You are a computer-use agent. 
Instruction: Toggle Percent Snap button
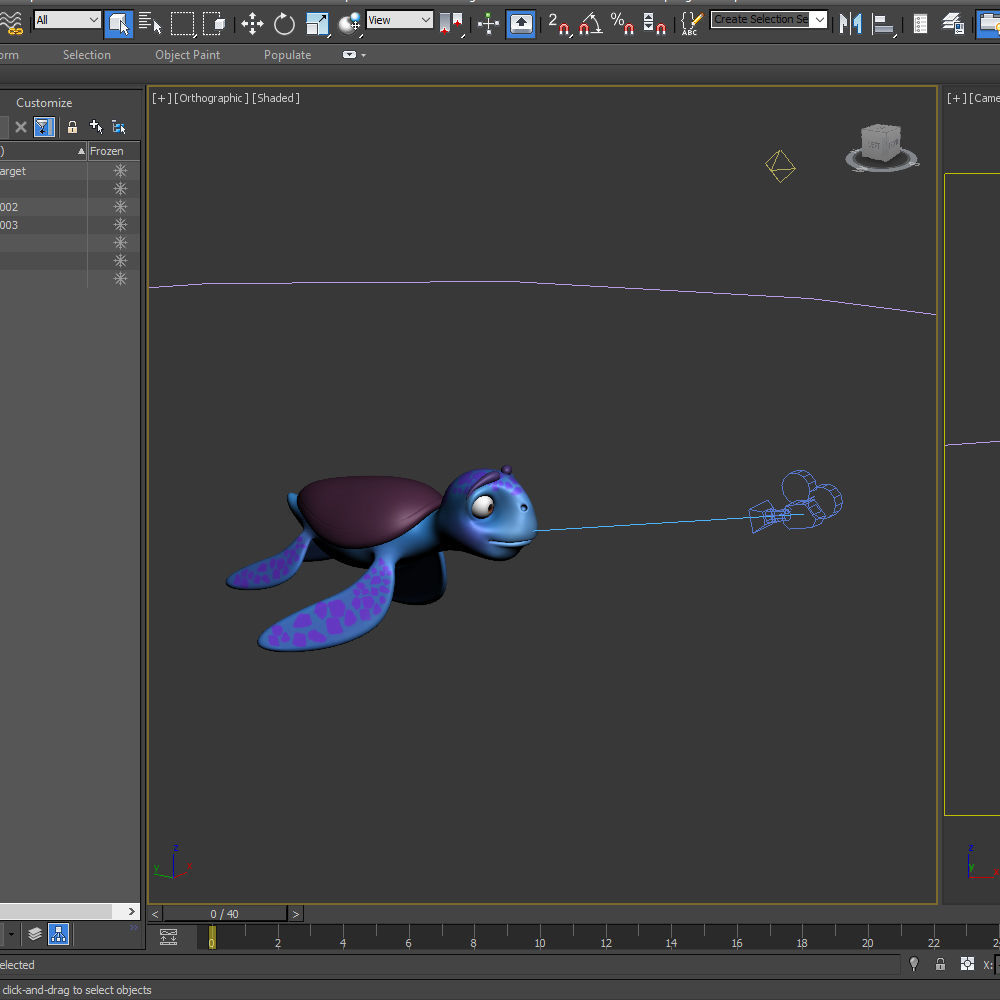click(x=622, y=24)
